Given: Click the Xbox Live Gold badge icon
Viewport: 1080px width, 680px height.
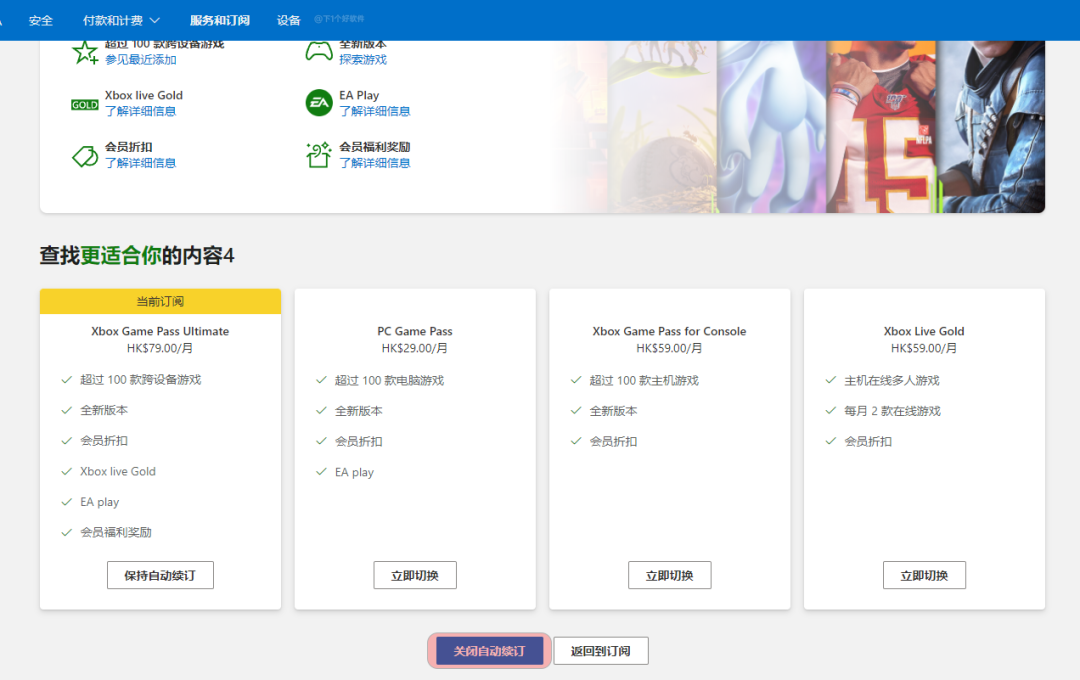Looking at the screenshot, I should pos(85,105).
